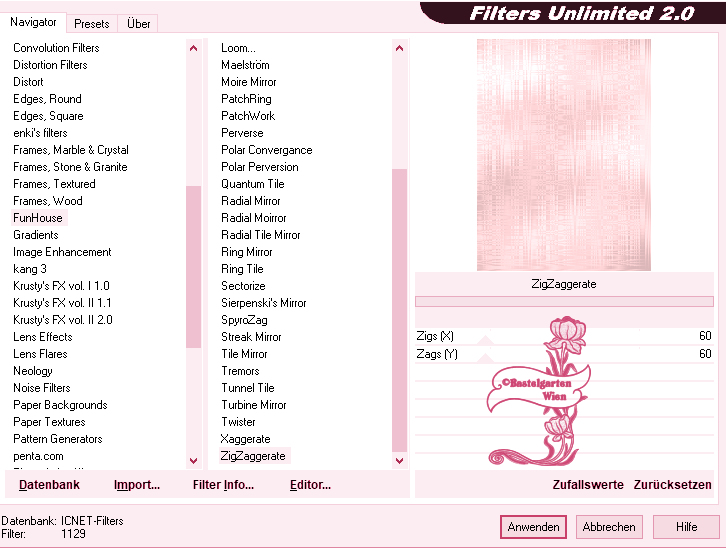
Task: Click down arrow of category list scrollbar
Action: pyautogui.click(x=194, y=461)
